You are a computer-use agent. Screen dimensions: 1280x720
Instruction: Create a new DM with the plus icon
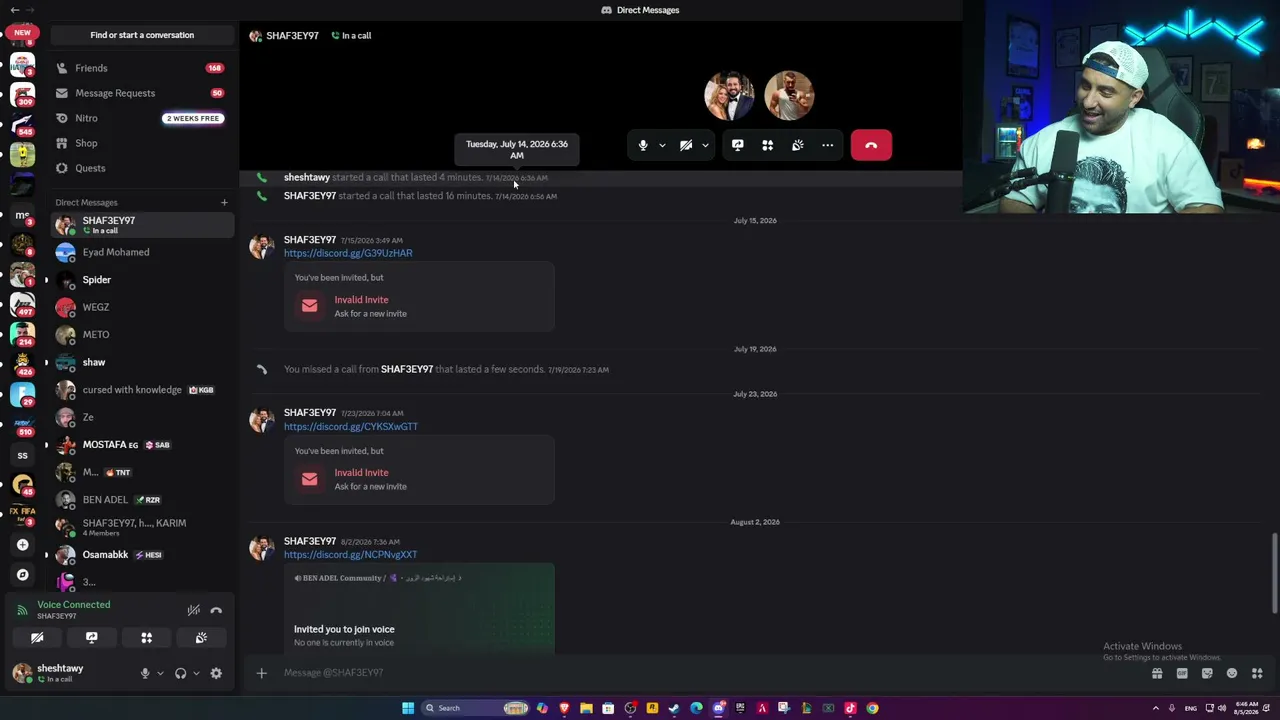(224, 202)
